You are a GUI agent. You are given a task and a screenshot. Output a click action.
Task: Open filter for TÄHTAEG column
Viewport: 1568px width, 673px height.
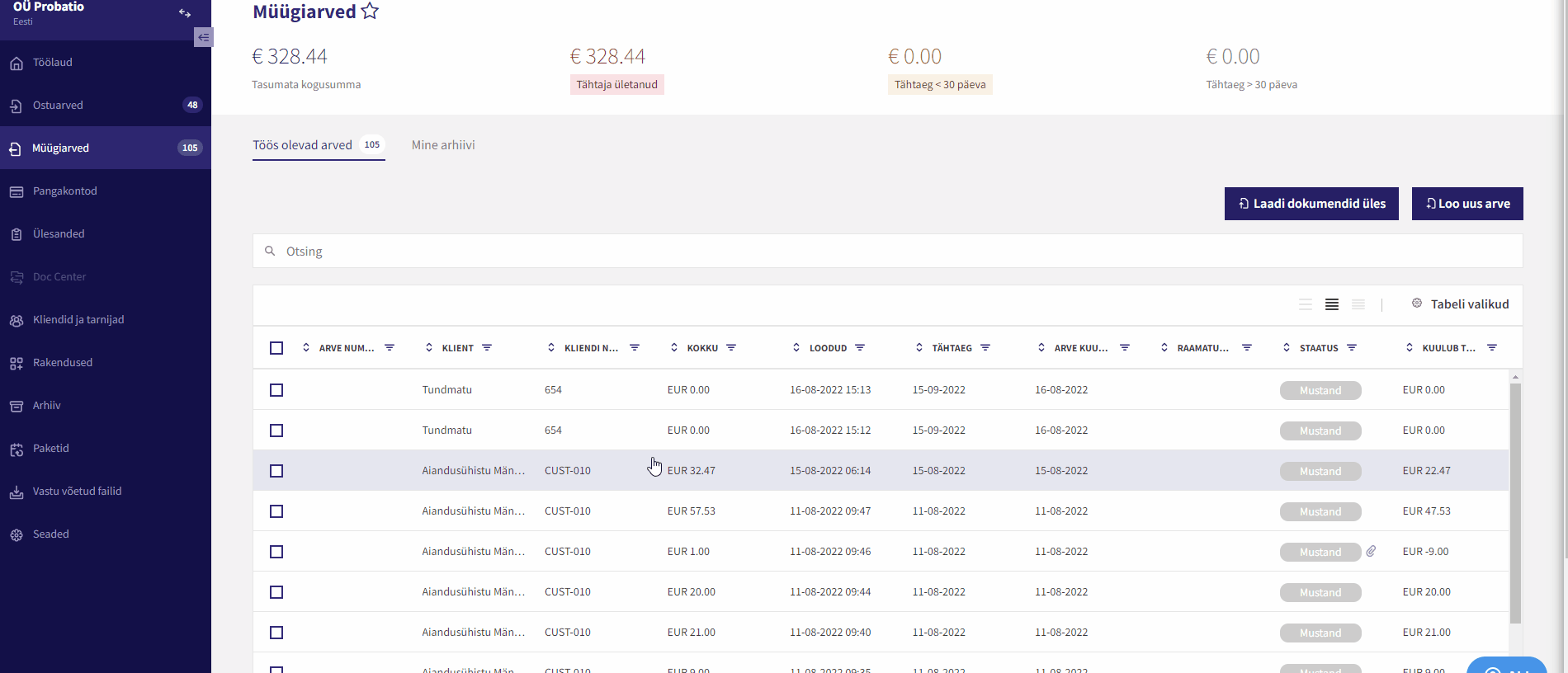click(x=985, y=348)
